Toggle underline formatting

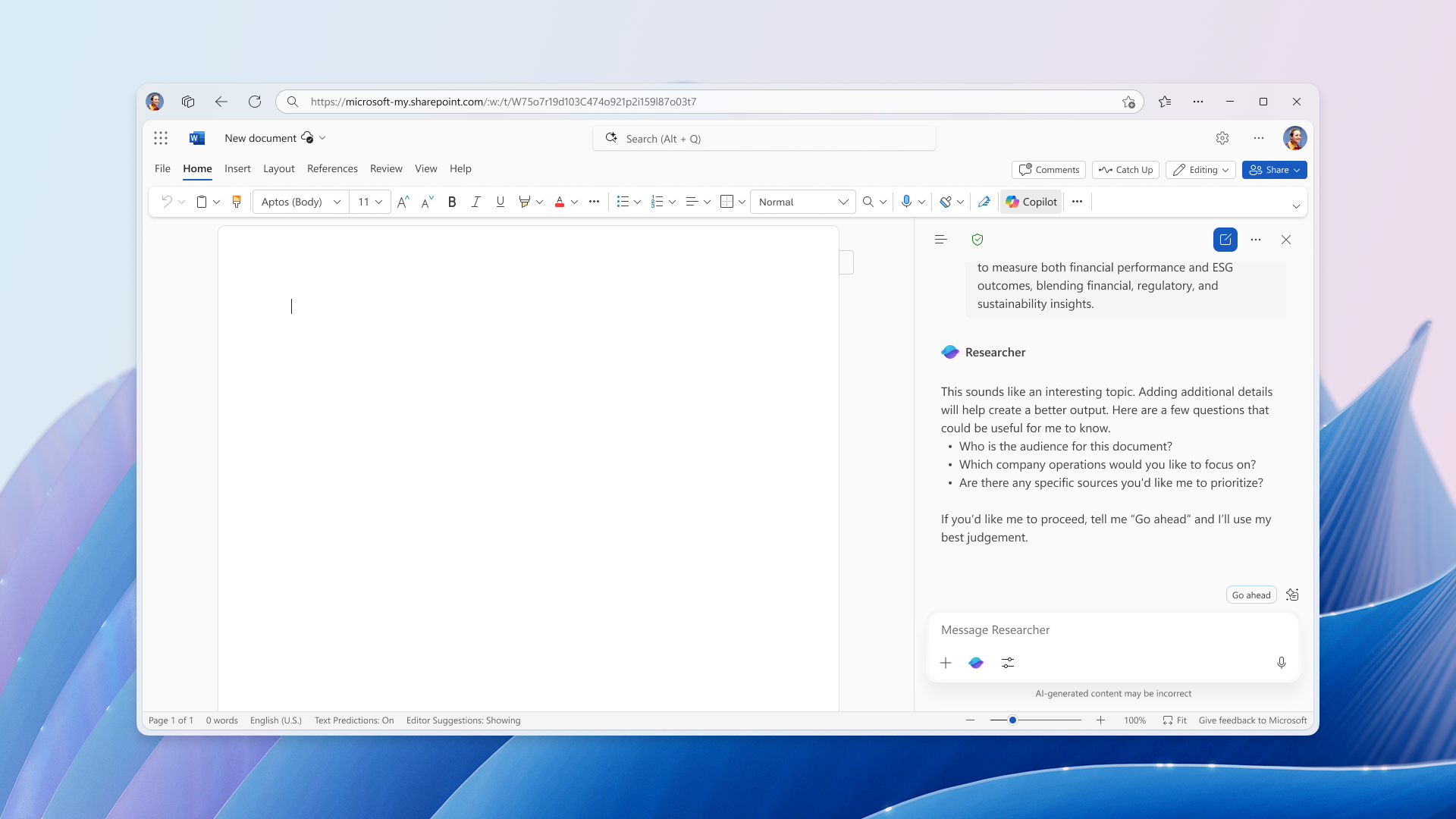(x=500, y=202)
